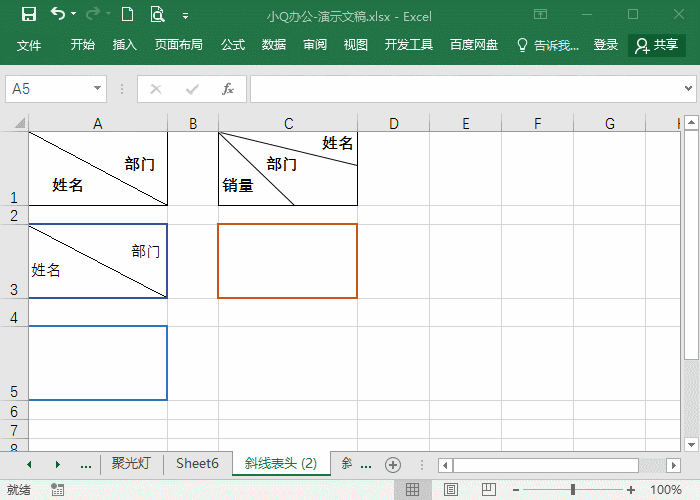Viewport: 700px width, 500px height.
Task: Click horizontal scrollbar left arrow
Action: [445, 465]
